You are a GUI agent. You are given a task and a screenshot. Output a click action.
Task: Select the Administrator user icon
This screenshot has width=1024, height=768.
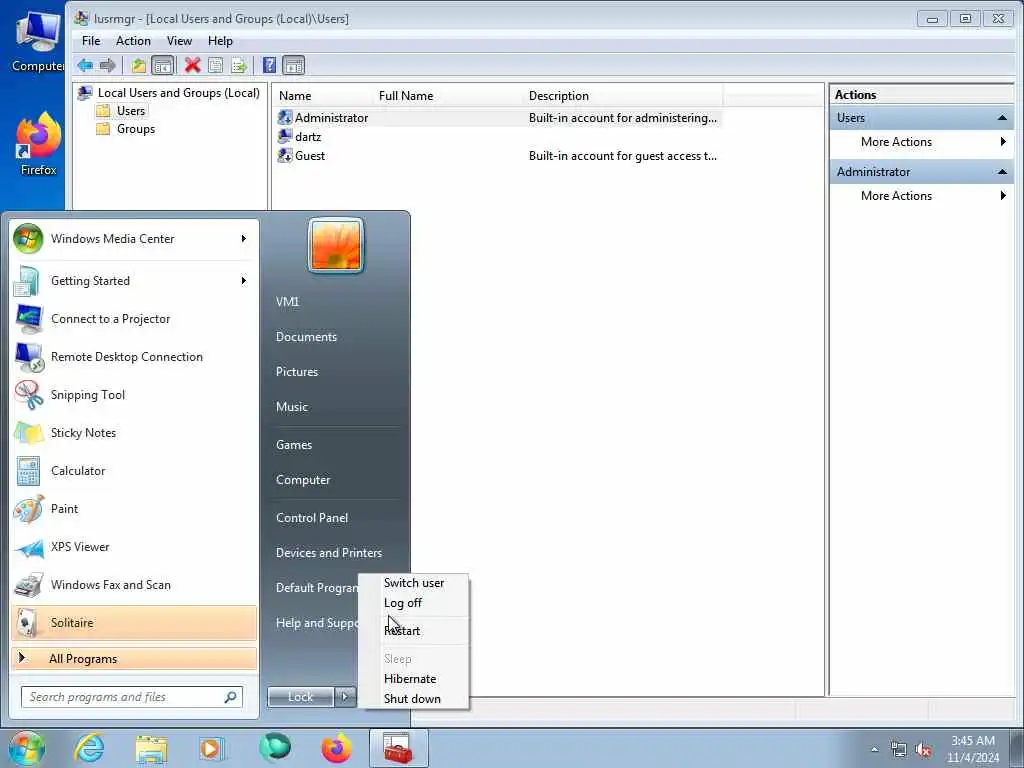click(285, 118)
